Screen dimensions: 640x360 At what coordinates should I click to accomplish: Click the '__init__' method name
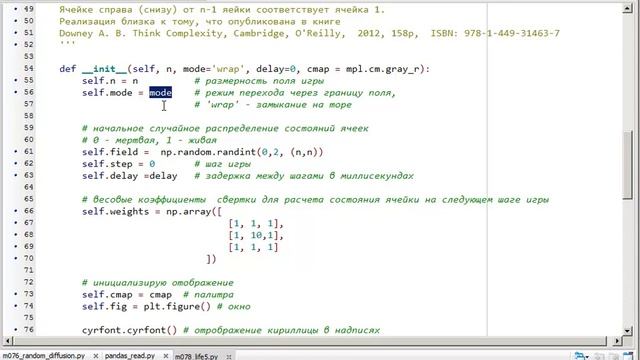[104, 69]
